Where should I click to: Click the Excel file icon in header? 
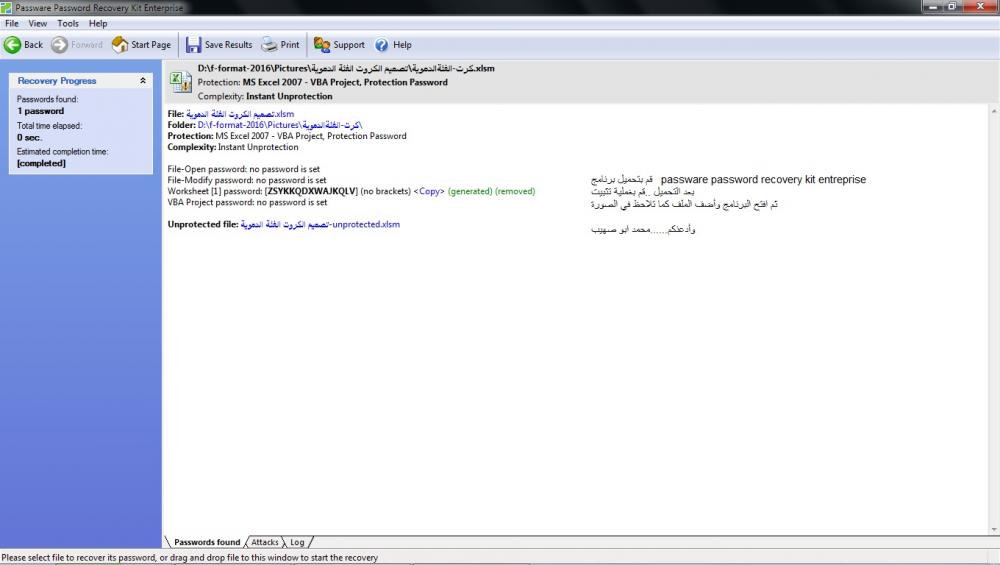click(180, 82)
